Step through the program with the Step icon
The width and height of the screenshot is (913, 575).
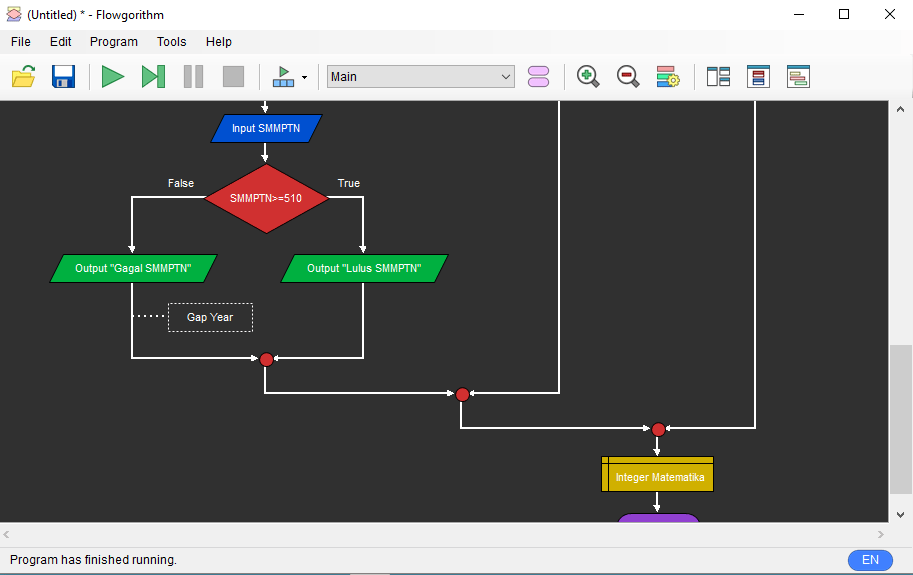(x=153, y=77)
